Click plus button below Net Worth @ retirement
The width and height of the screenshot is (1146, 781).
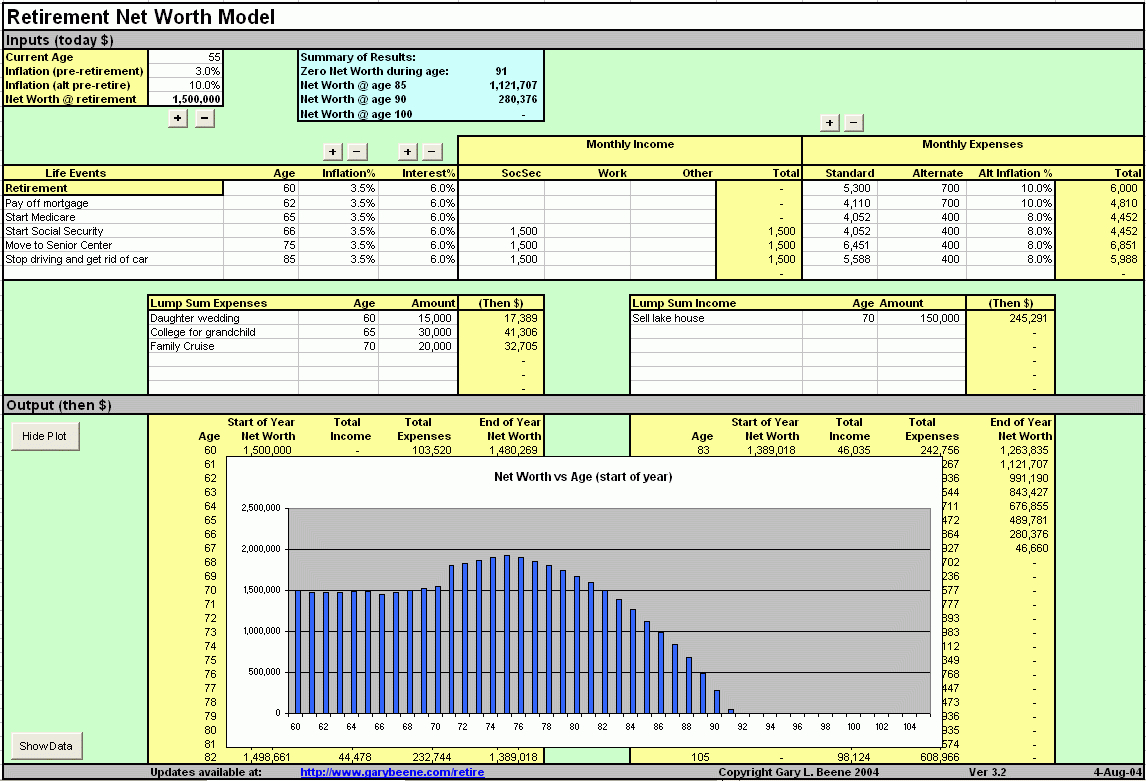click(178, 118)
